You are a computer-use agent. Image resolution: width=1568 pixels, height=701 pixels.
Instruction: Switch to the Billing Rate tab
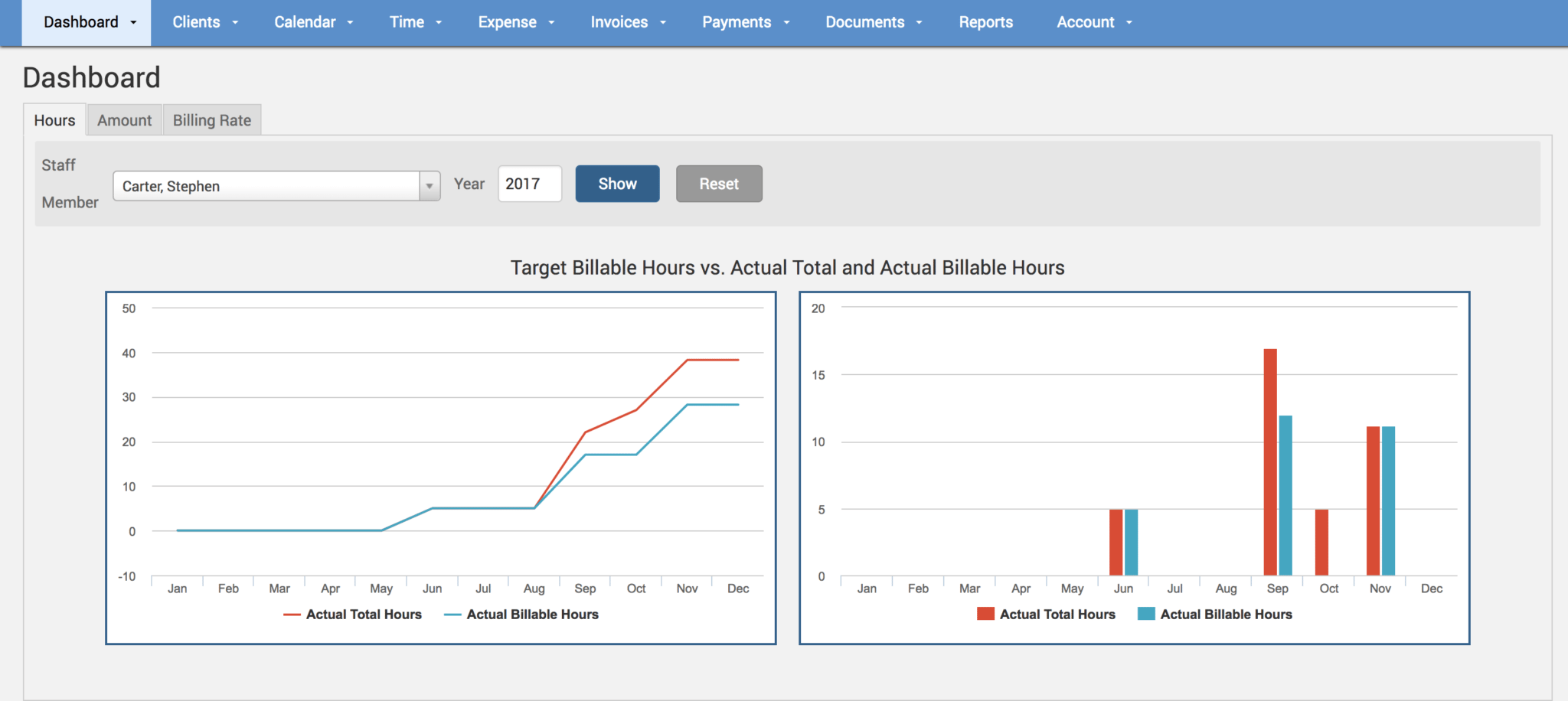tap(212, 120)
